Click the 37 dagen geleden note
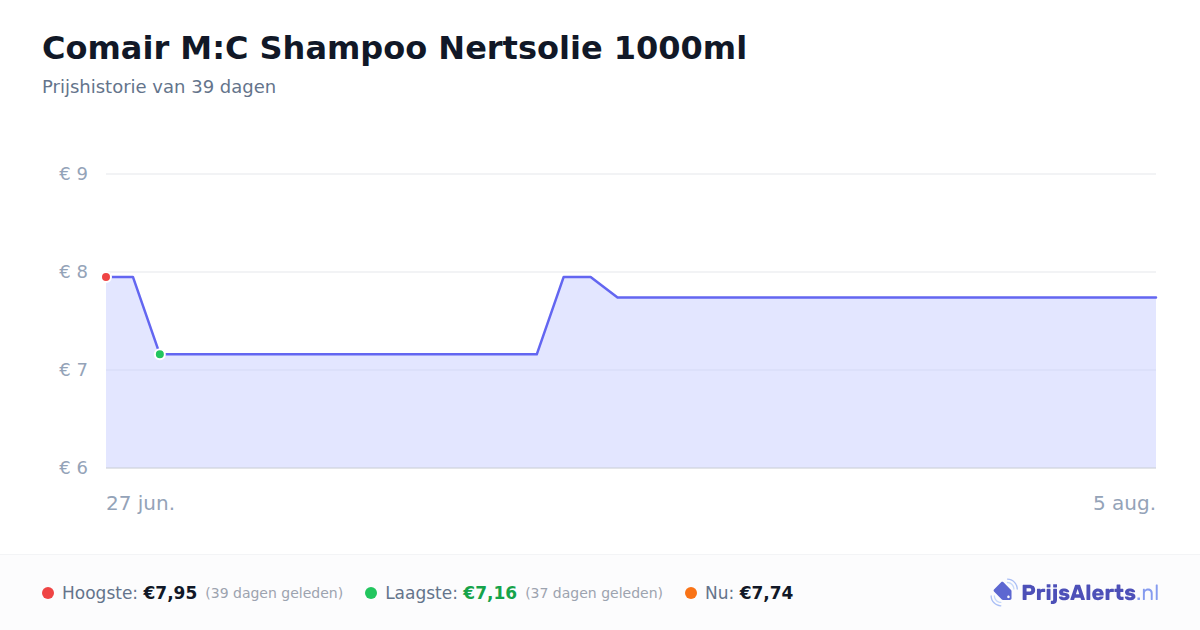 (594, 593)
